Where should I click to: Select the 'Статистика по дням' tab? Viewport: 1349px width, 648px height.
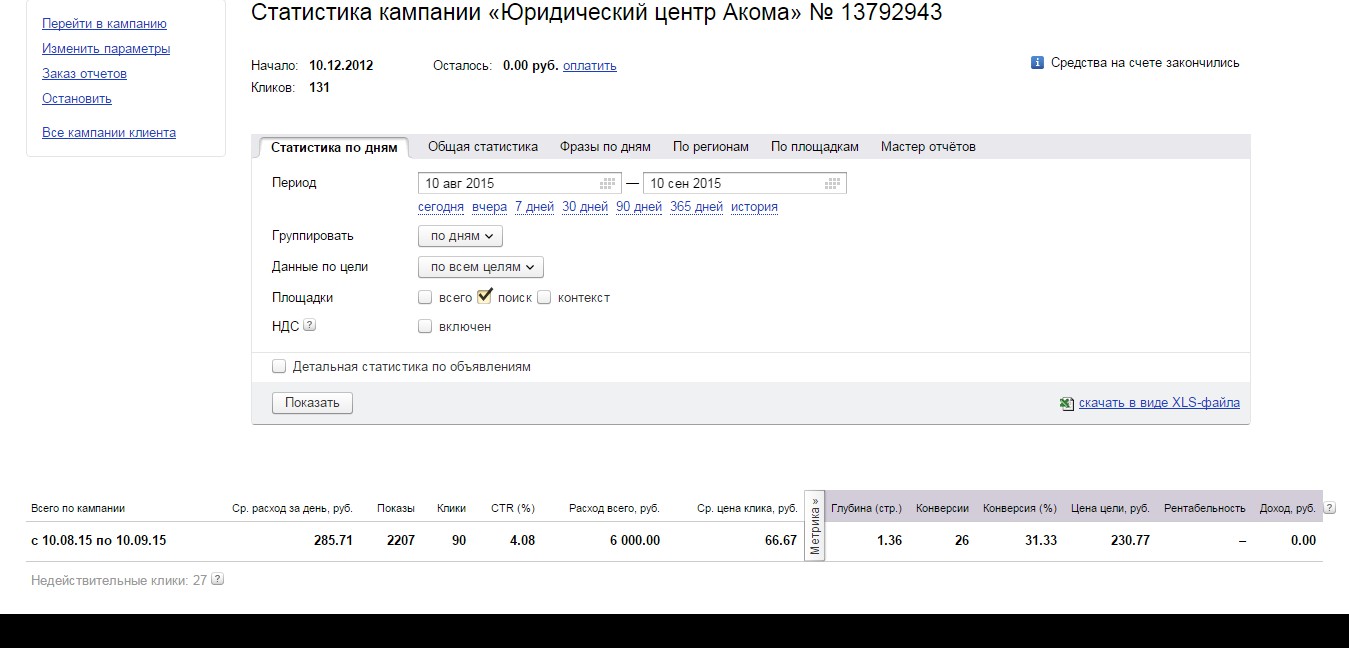point(334,147)
